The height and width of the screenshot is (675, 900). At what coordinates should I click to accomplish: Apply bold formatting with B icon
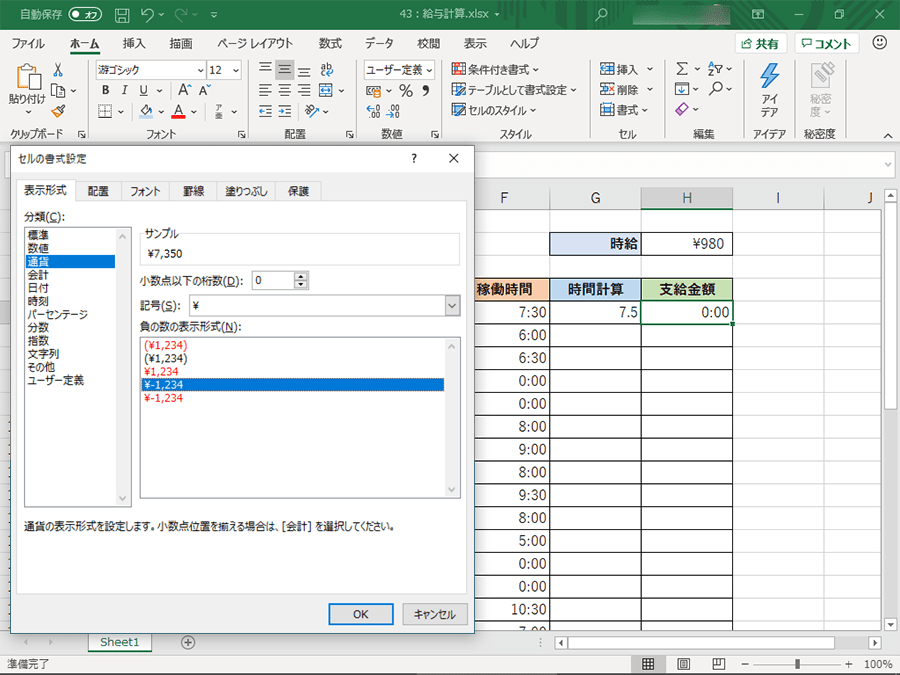click(x=105, y=90)
